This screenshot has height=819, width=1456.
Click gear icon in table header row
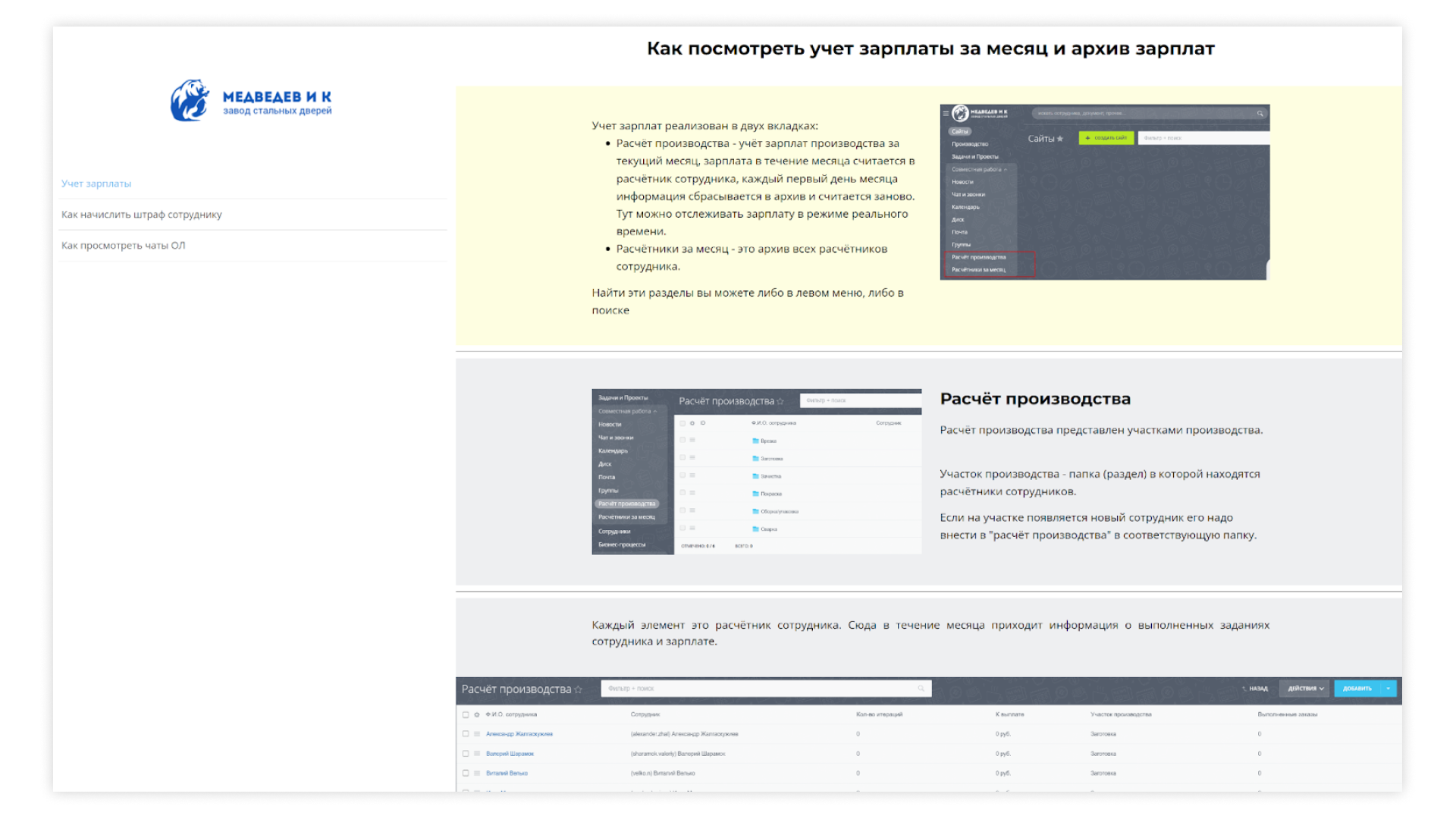tap(477, 714)
